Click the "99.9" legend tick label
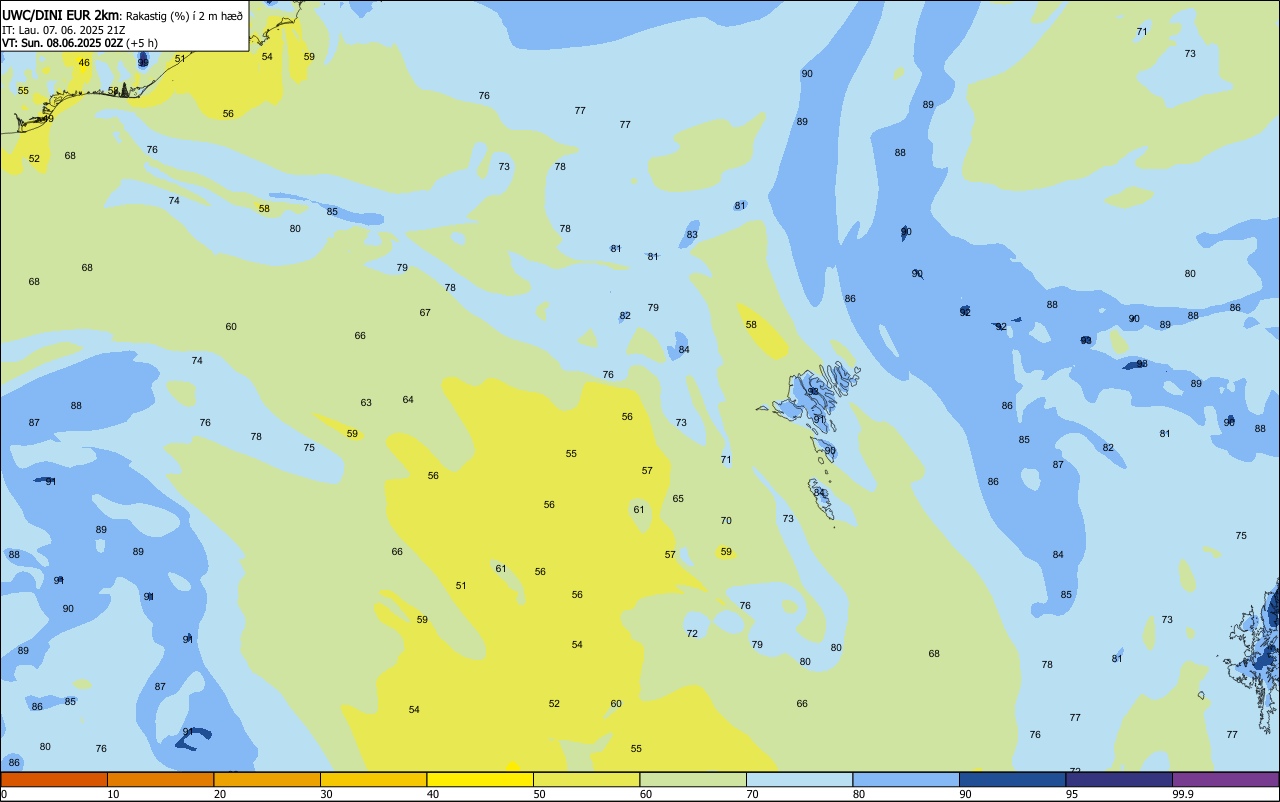The image size is (1280, 802). (x=1183, y=794)
